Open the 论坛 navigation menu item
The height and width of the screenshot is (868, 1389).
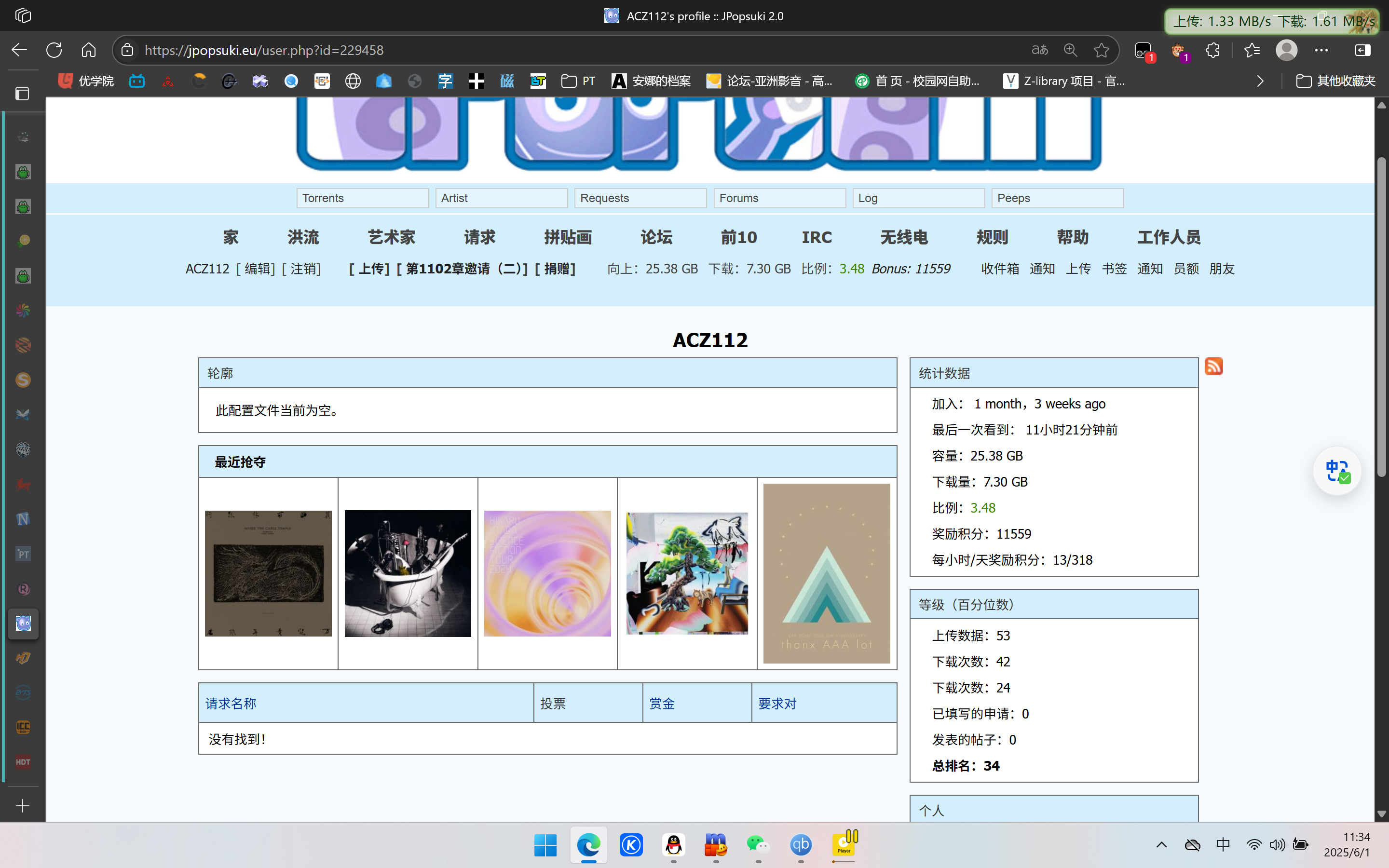tap(656, 237)
